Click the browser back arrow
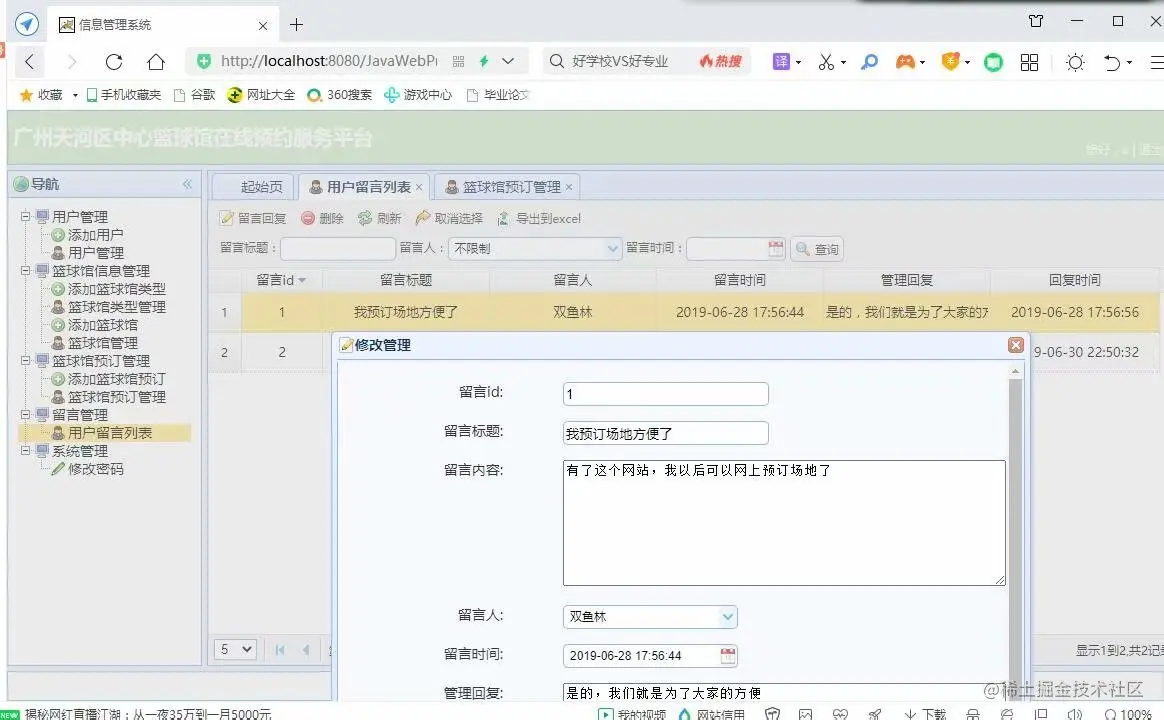1164x720 pixels. [x=30, y=62]
